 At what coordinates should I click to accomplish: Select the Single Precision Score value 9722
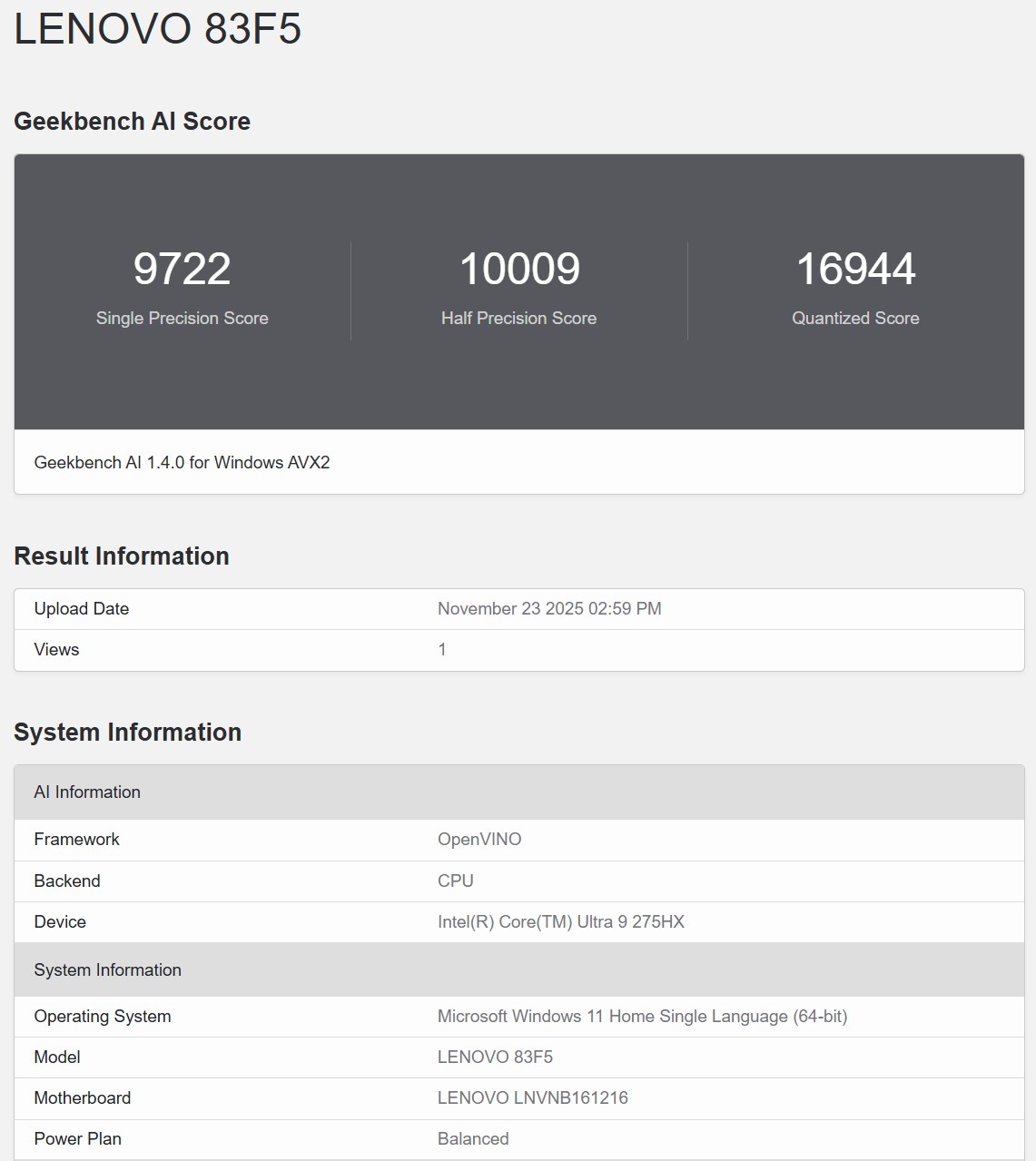click(182, 268)
